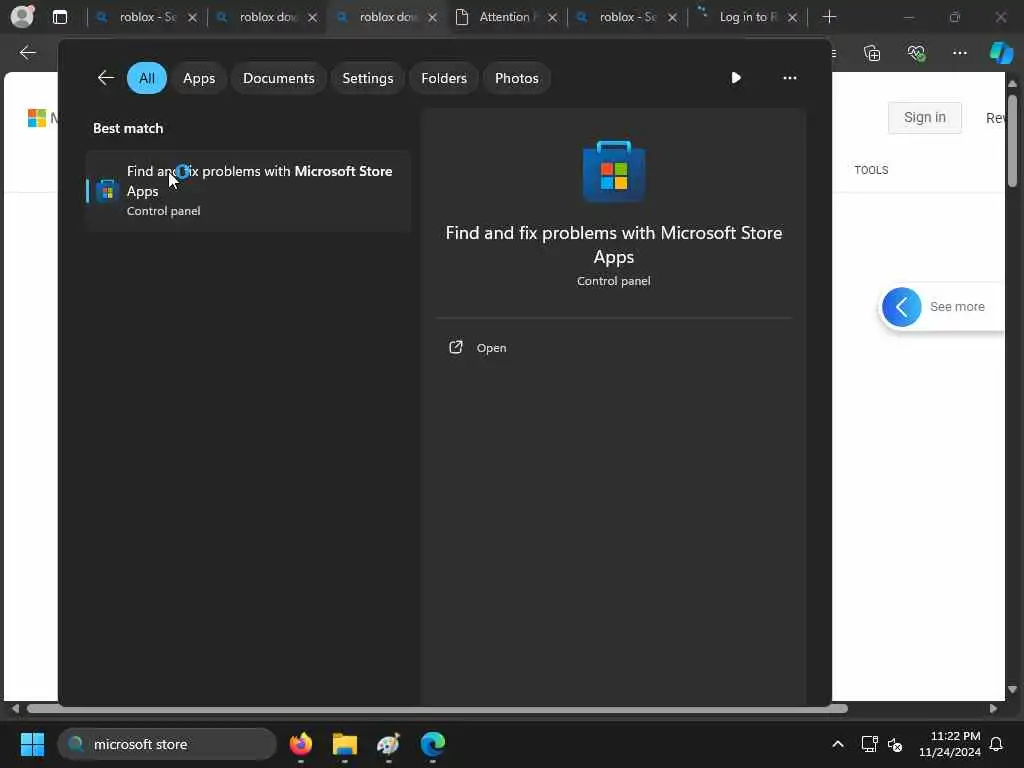Focus the taskbar search box

coord(168,744)
